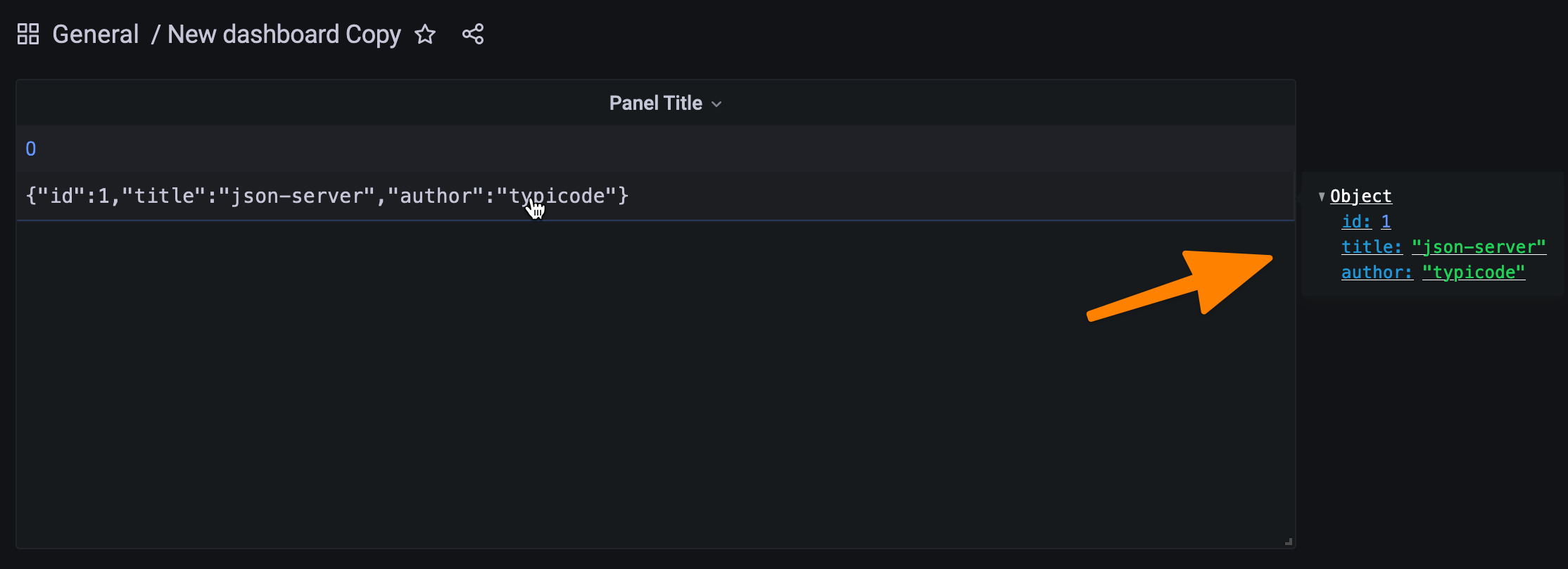Click the New dashboard Copy breadcrumb
The width and height of the screenshot is (1568, 569).
pos(284,35)
